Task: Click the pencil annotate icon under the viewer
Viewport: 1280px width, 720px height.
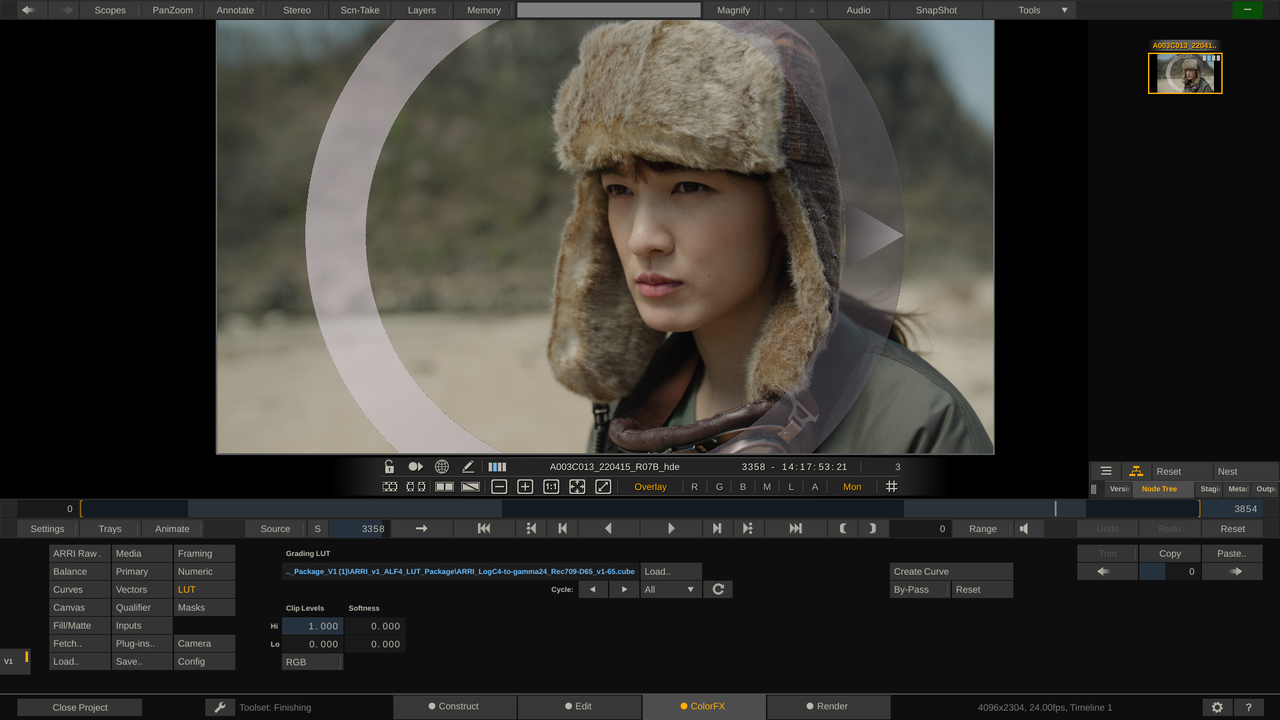Action: (x=468, y=467)
